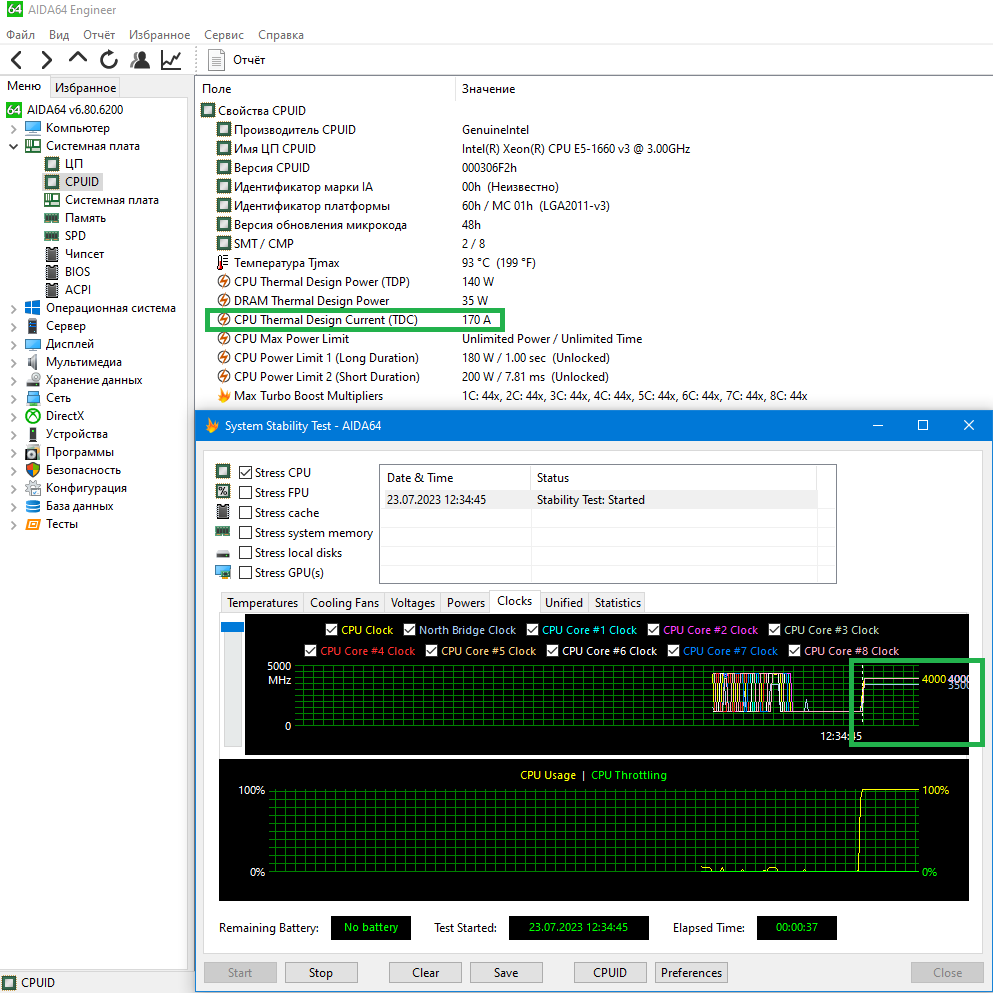Select the CPUID tree item
The height and width of the screenshot is (993, 993).
pyautogui.click(x=82, y=182)
